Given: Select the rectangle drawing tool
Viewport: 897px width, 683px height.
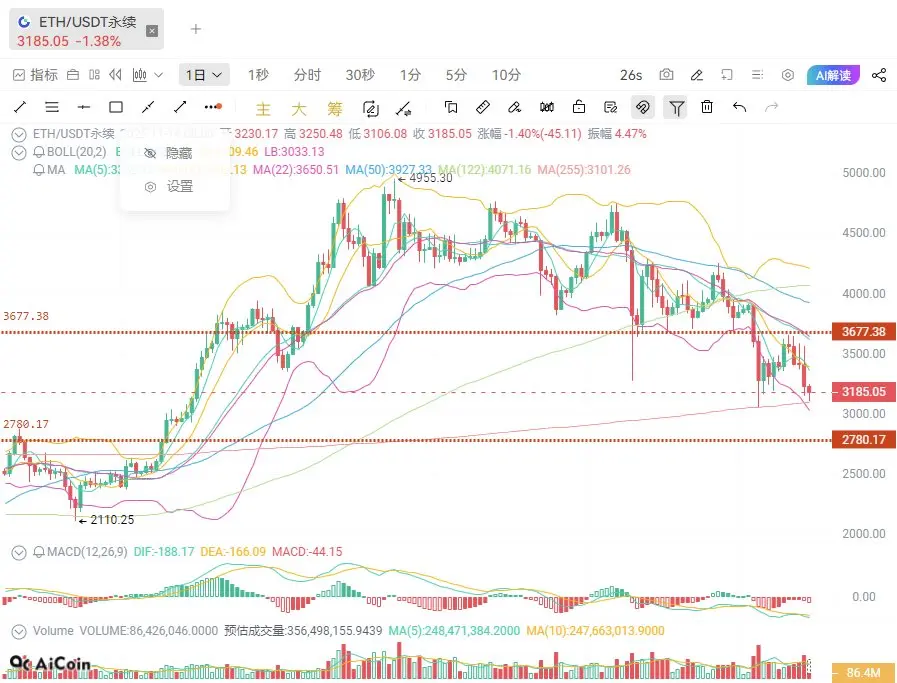Looking at the screenshot, I should (116, 107).
